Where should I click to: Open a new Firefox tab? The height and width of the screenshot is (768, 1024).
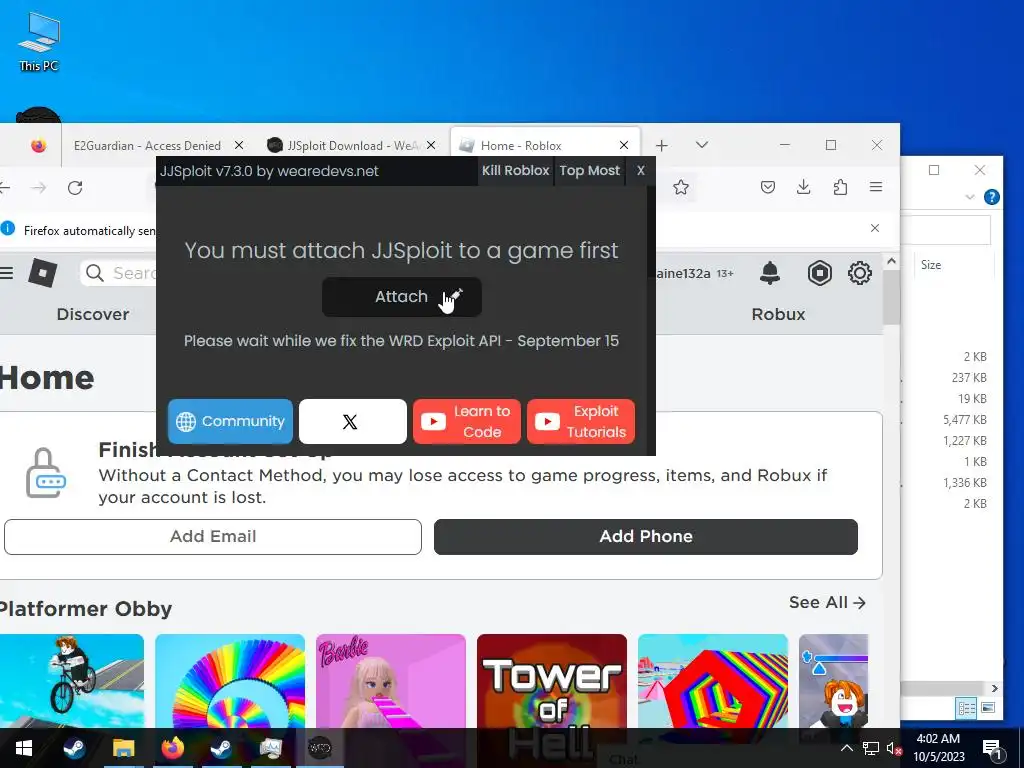662,145
